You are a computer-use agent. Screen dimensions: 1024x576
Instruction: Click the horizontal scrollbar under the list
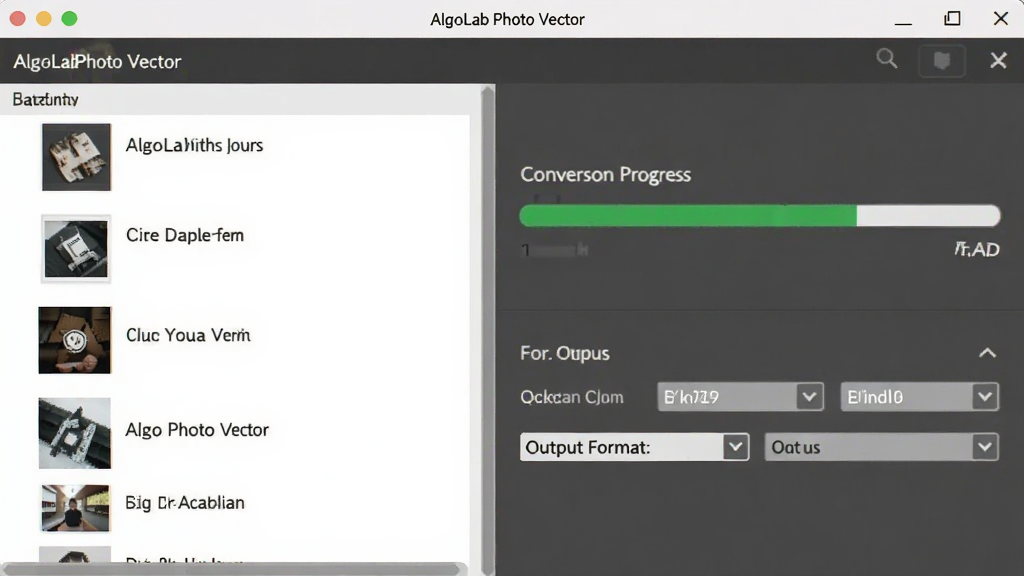pyautogui.click(x=234, y=568)
